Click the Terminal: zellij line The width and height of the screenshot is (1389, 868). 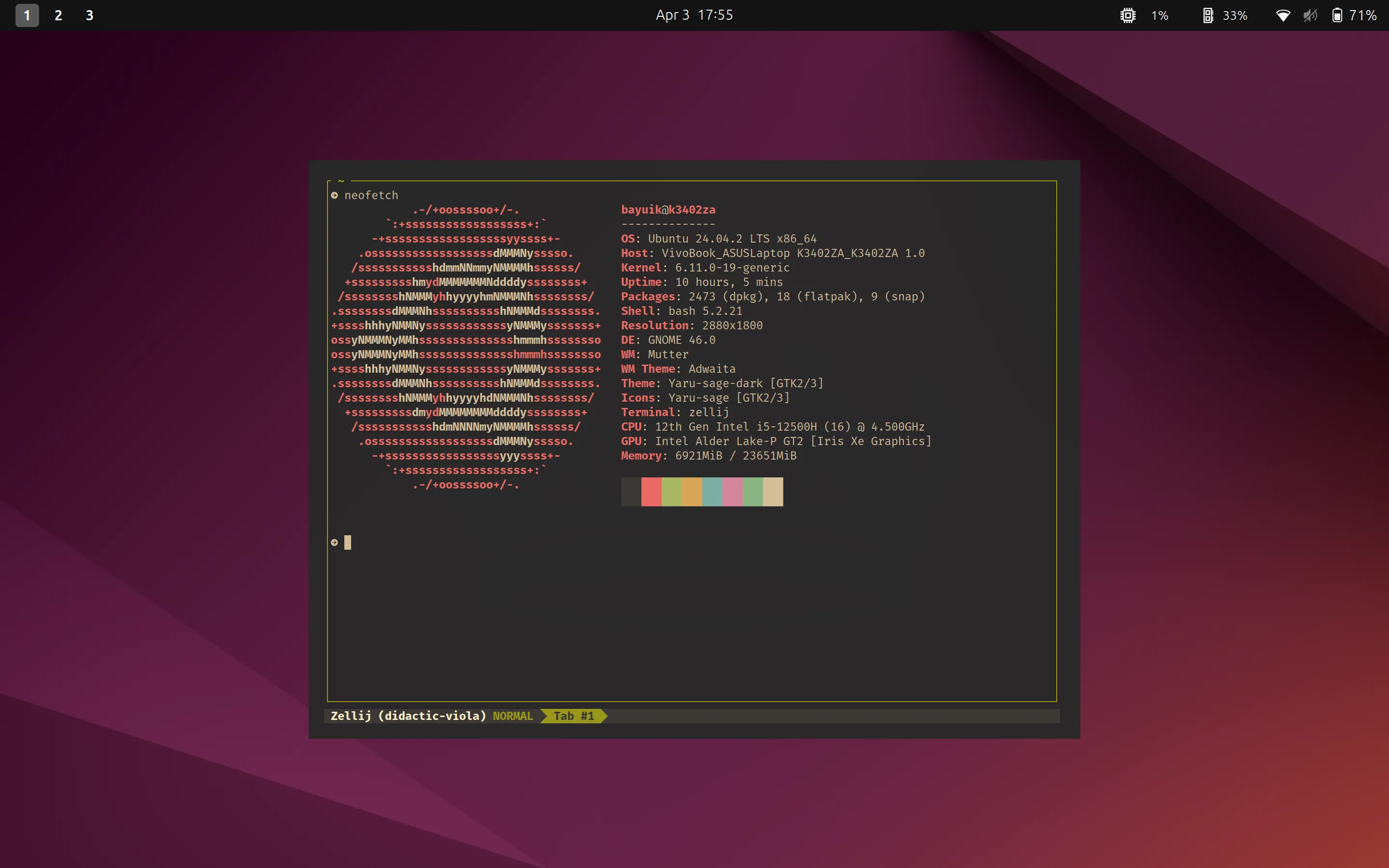(674, 412)
